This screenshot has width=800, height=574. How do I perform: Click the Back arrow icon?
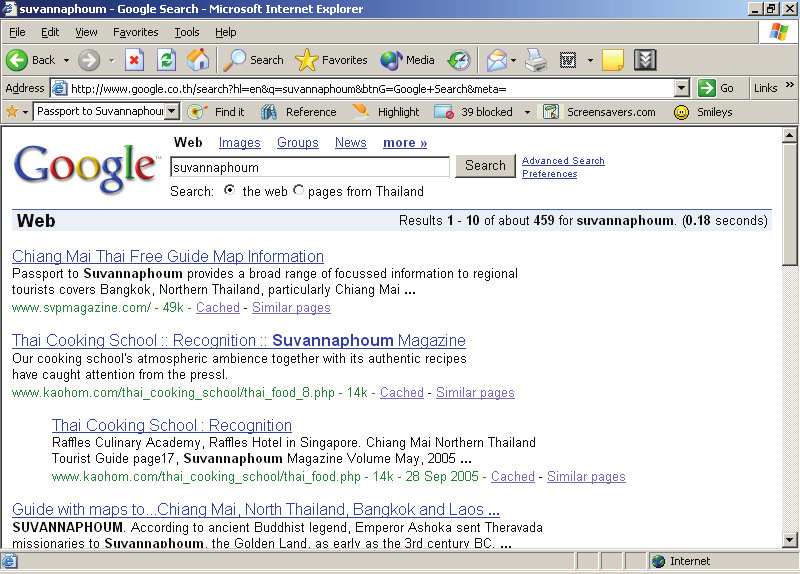coord(16,60)
